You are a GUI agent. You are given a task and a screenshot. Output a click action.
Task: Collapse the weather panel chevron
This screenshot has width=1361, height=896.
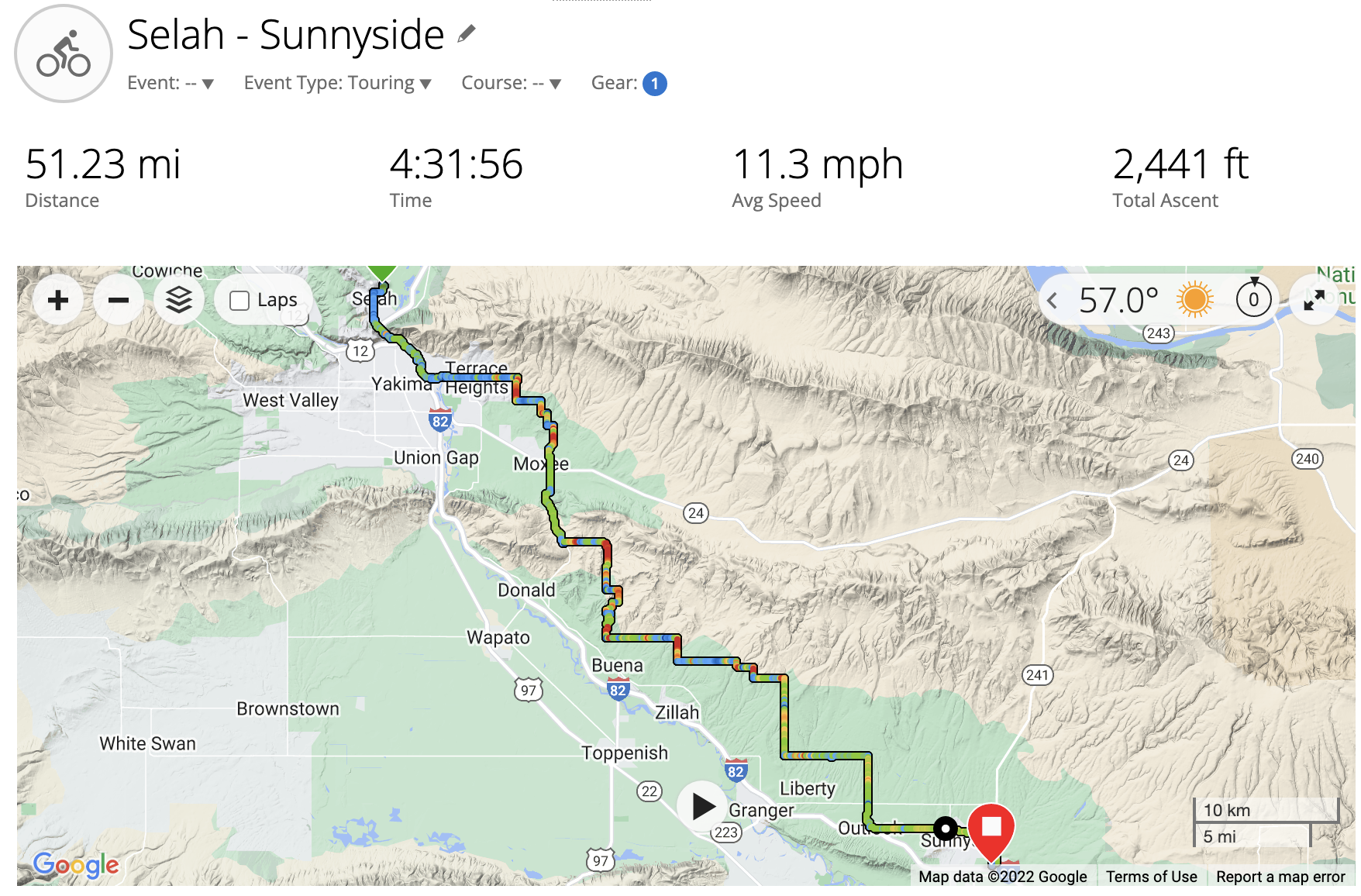1053,301
